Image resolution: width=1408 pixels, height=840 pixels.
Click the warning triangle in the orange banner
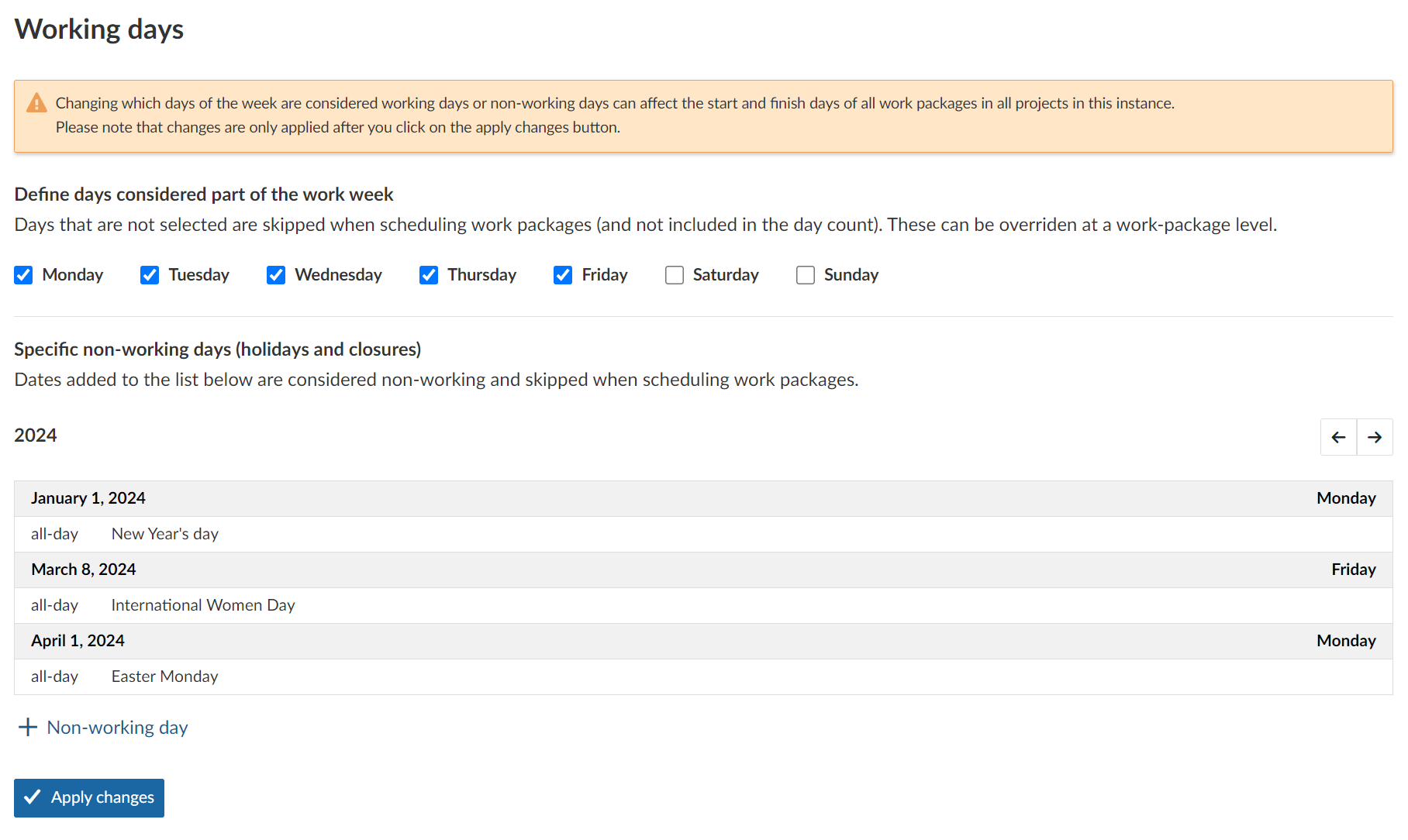coord(36,102)
